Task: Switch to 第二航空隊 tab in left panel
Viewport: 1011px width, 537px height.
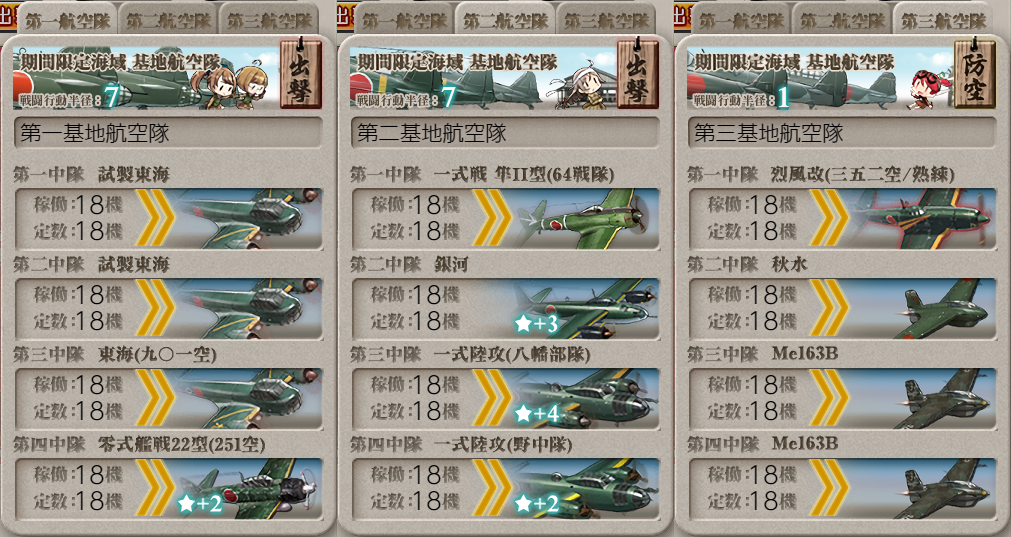Action: tap(168, 21)
